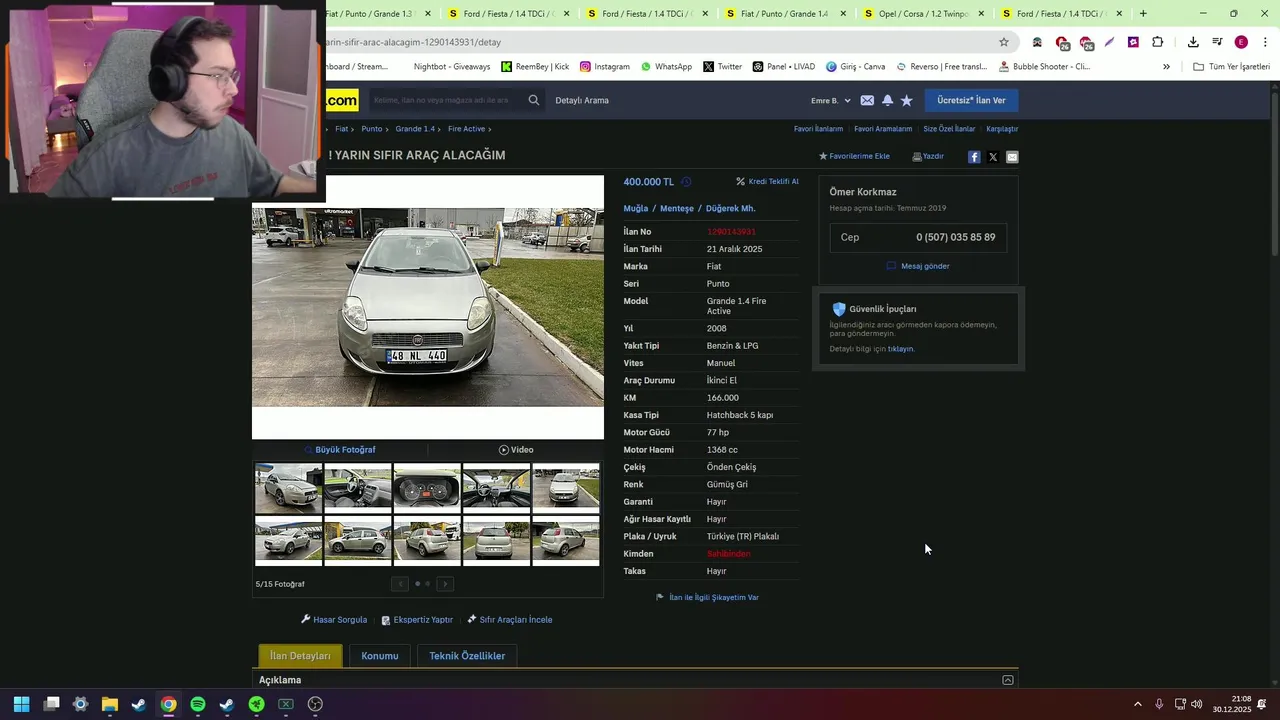Open the media control icon in Chrome toolbar

coord(1217,42)
